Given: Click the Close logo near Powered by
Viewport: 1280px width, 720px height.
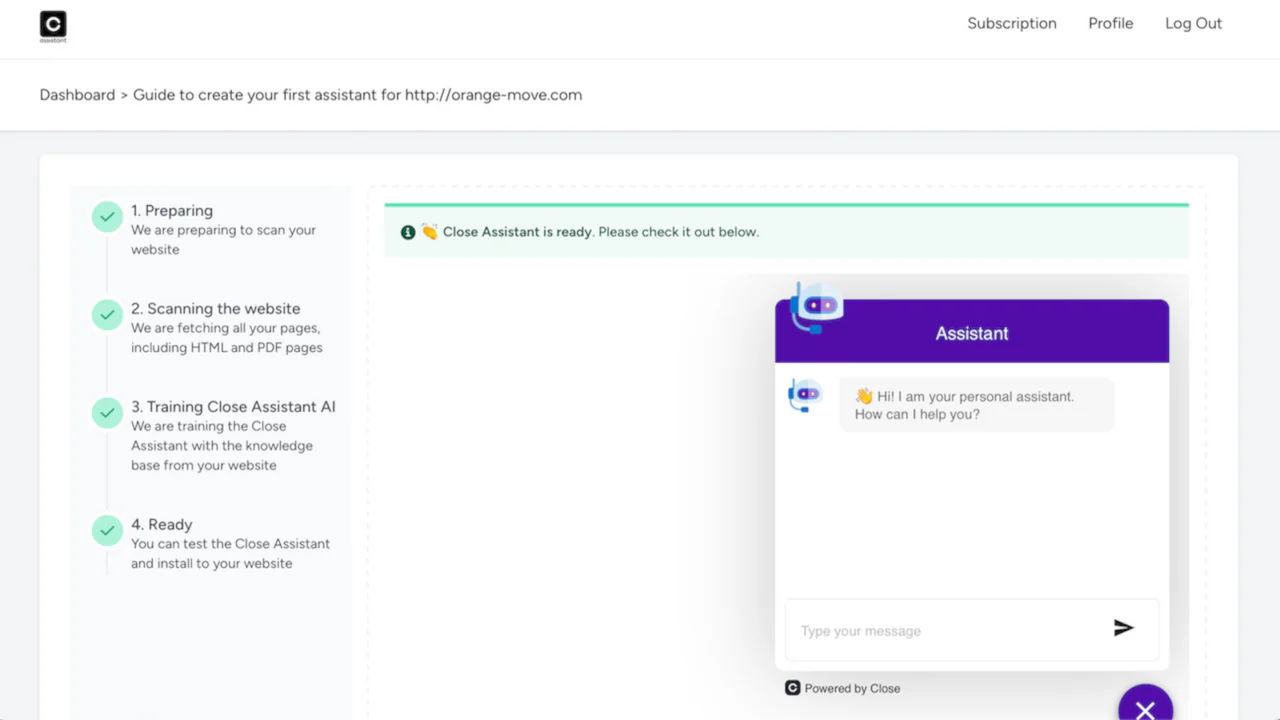Looking at the screenshot, I should [793, 688].
